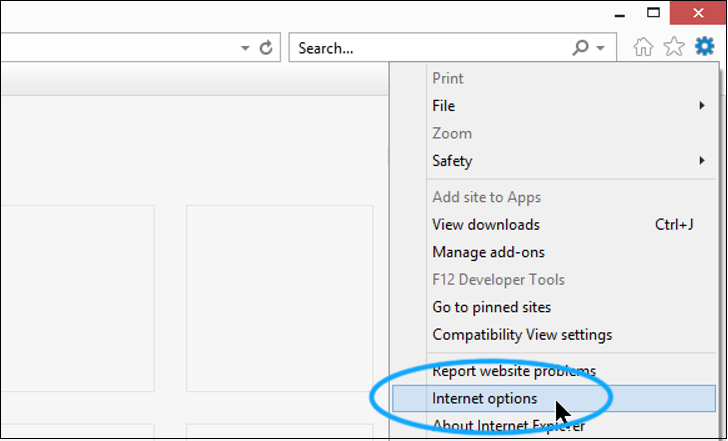This screenshot has width=728, height=441.
Task: Close the Internet Explorer window
Action: pyautogui.click(x=697, y=13)
